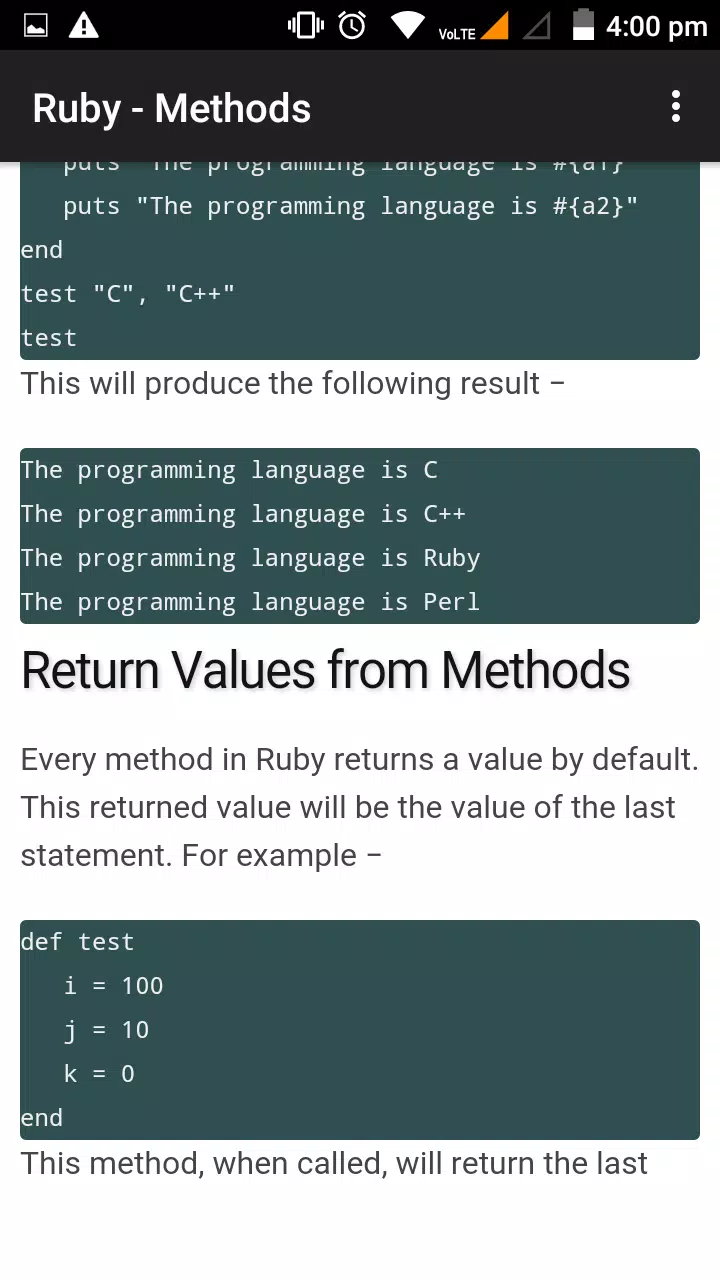The image size is (720, 1280).
Task: Tap the battery icon in the status bar
Action: (x=583, y=26)
